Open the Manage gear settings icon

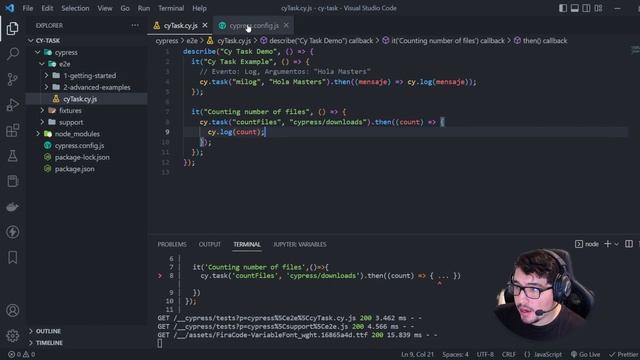(12, 336)
